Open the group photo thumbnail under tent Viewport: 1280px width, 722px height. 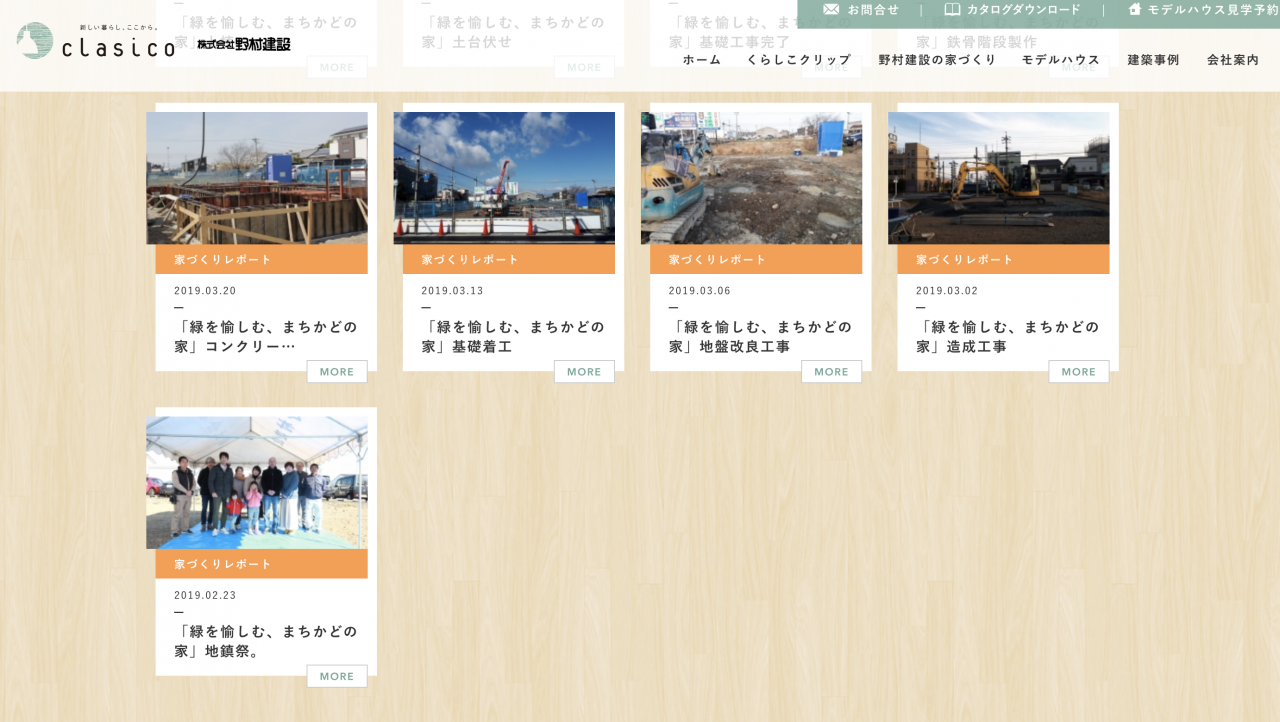click(x=257, y=483)
